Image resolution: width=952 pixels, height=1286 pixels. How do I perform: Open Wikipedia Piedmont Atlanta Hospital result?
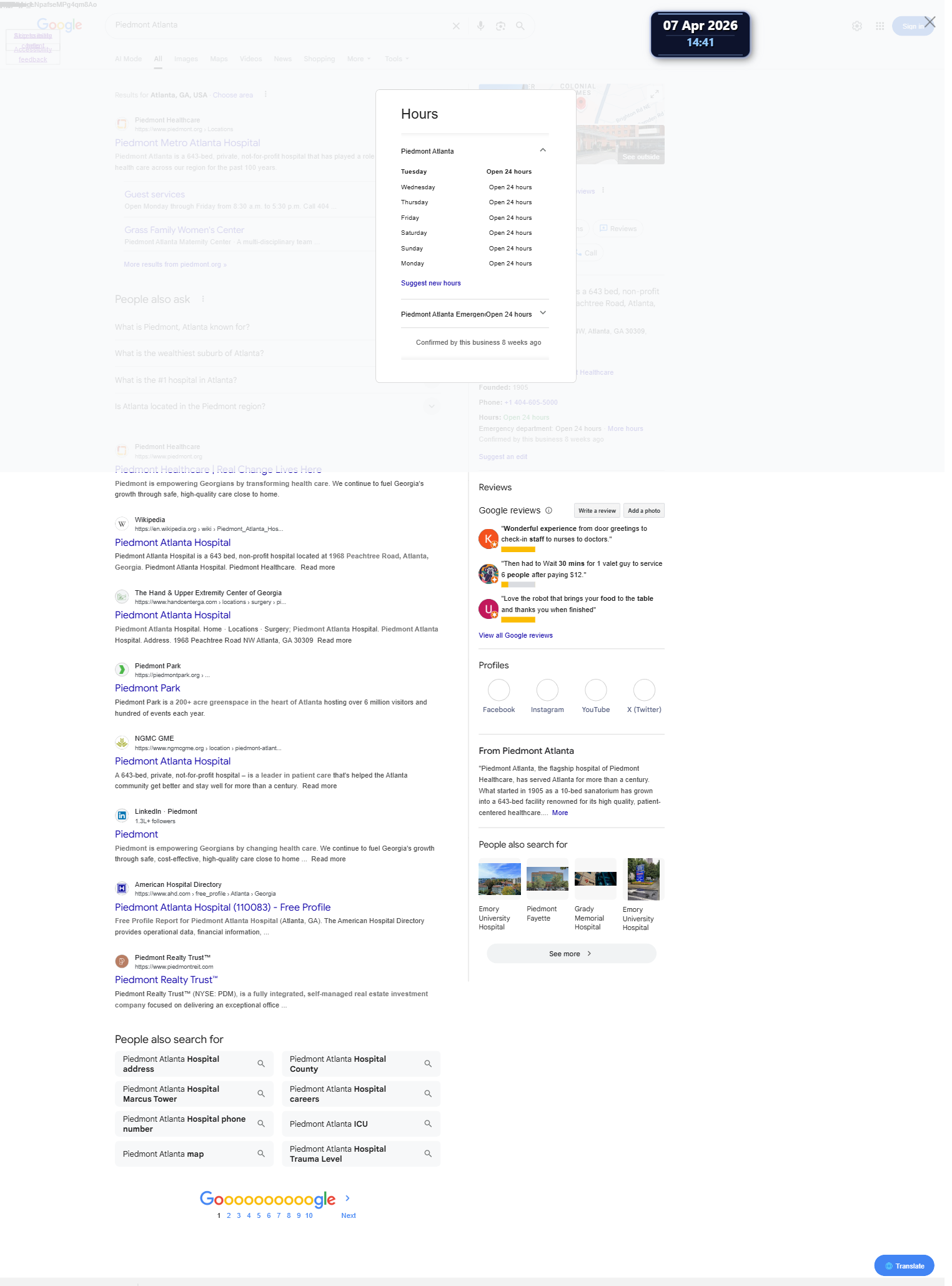tap(172, 543)
